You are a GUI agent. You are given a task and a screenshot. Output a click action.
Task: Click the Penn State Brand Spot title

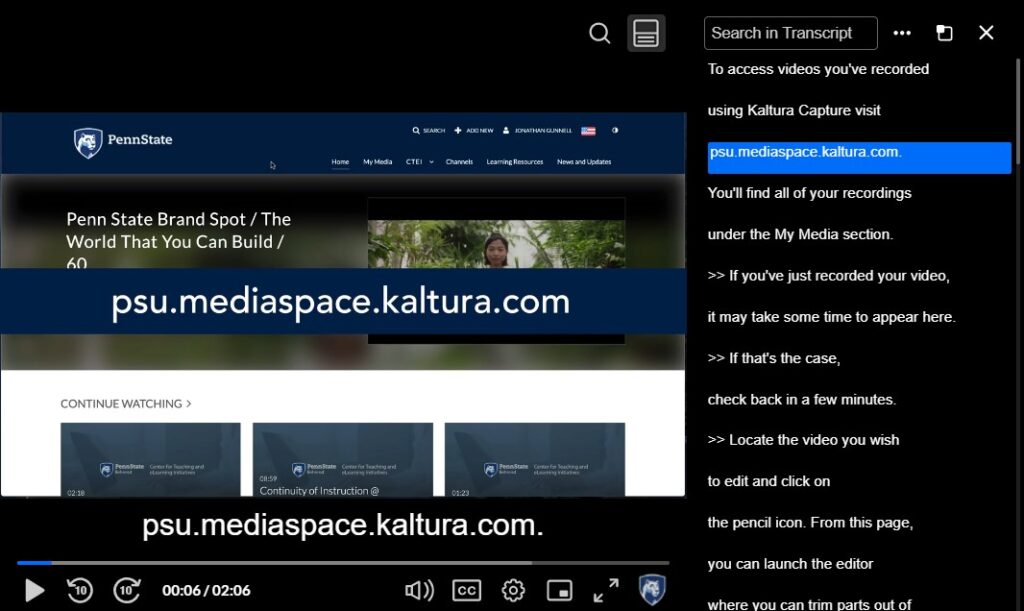click(178, 238)
